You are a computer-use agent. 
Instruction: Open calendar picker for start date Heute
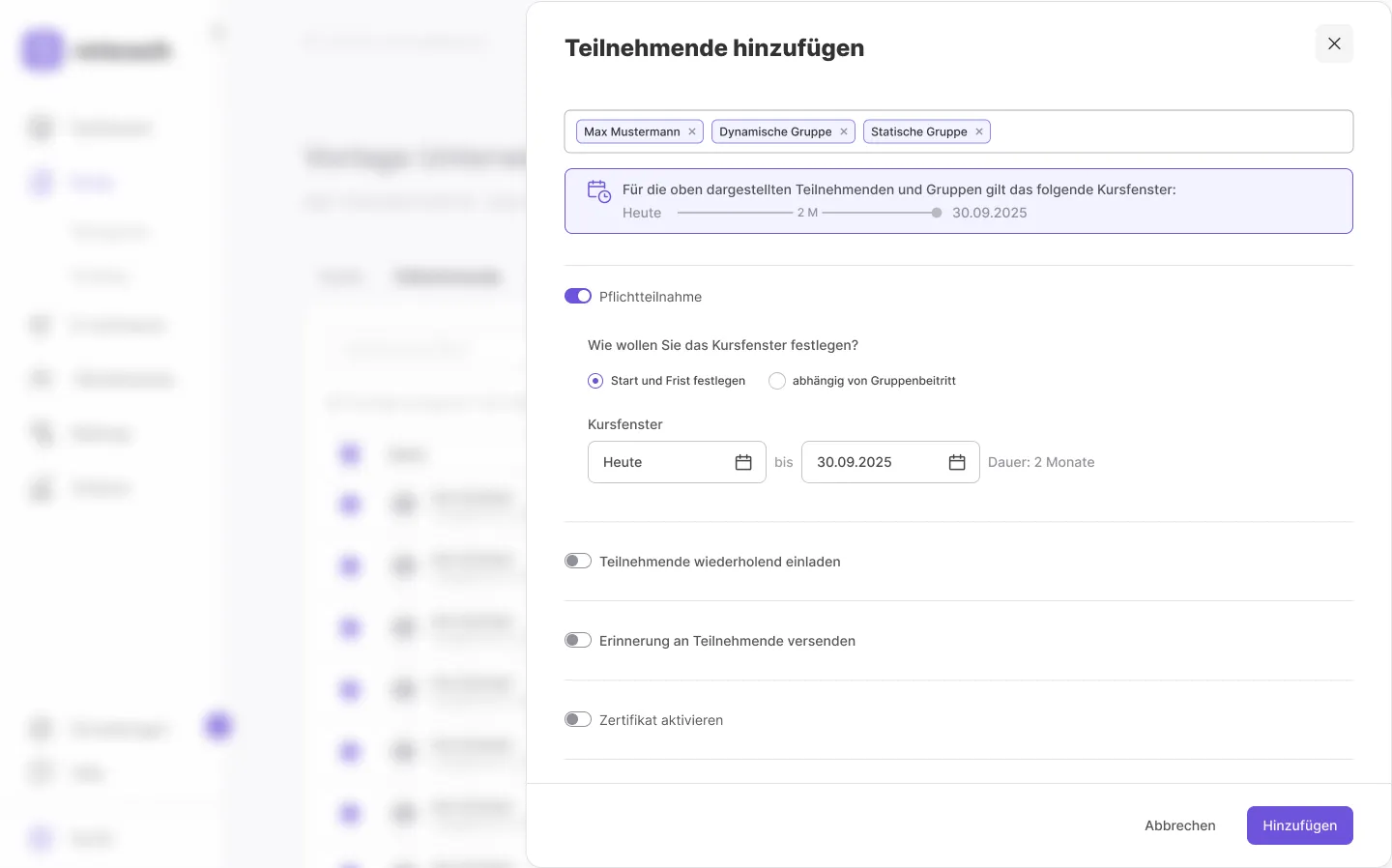(743, 462)
